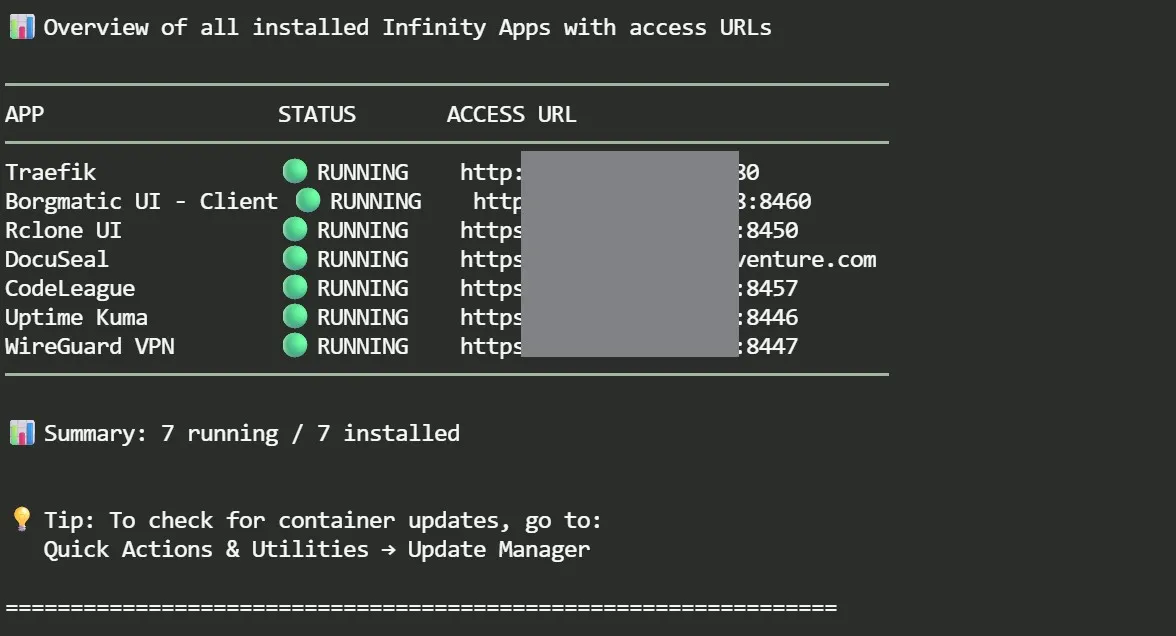Viewport: 1176px width, 636px height.
Task: Click the green status dot for DocuSeal
Action: click(295, 259)
